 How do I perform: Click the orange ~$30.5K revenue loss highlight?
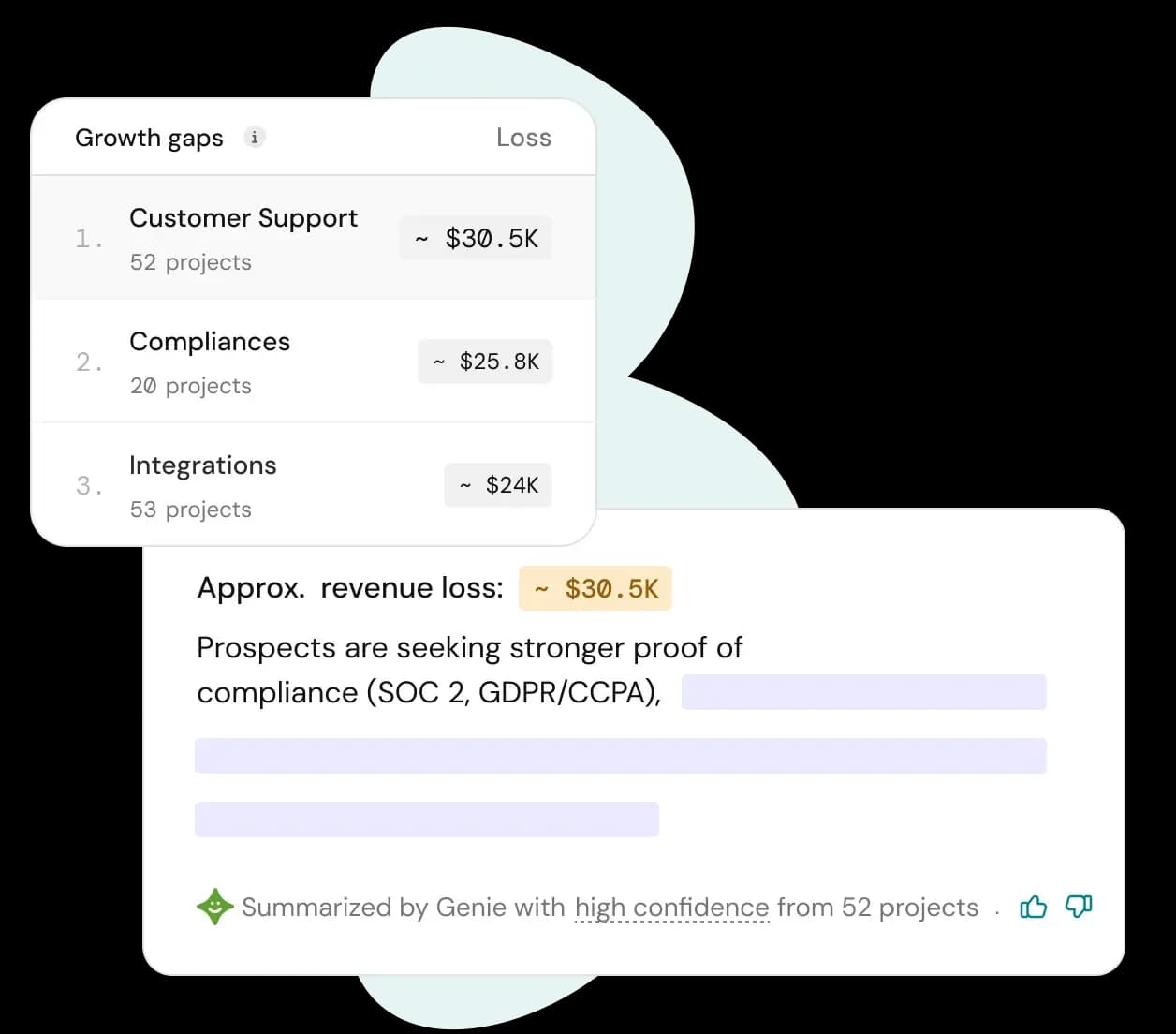point(595,588)
